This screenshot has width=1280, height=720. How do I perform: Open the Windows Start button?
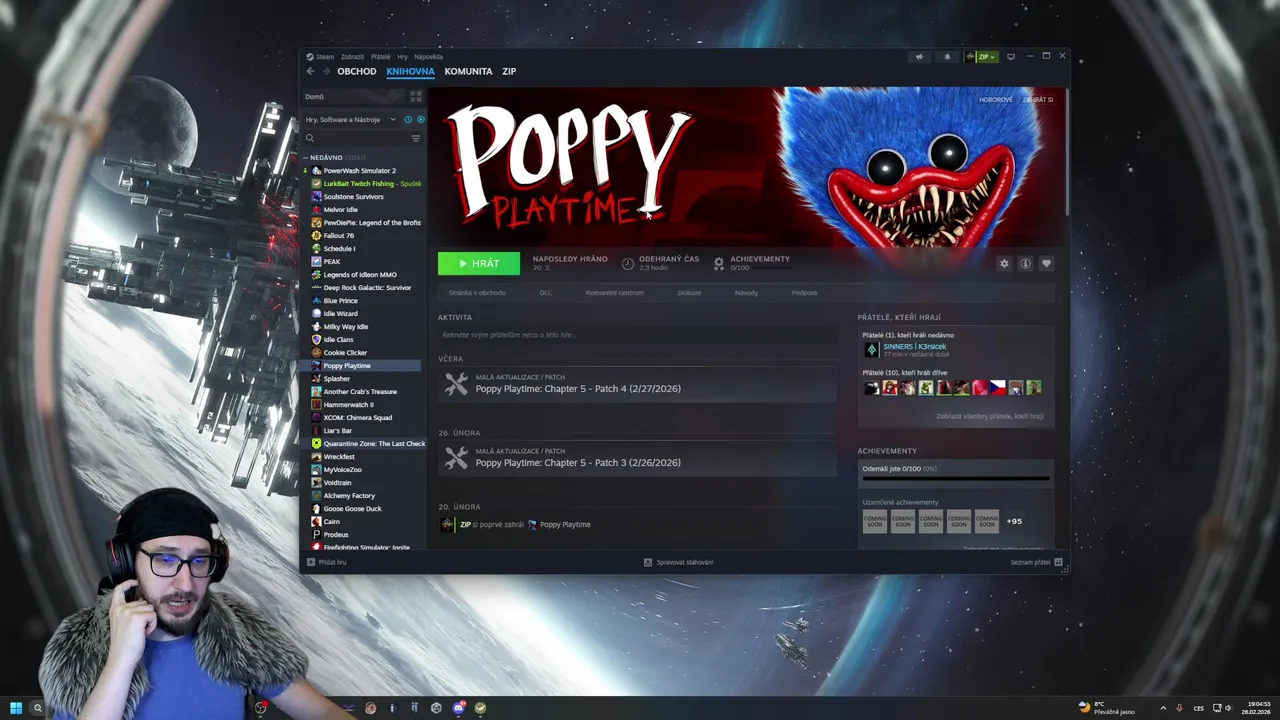16,708
